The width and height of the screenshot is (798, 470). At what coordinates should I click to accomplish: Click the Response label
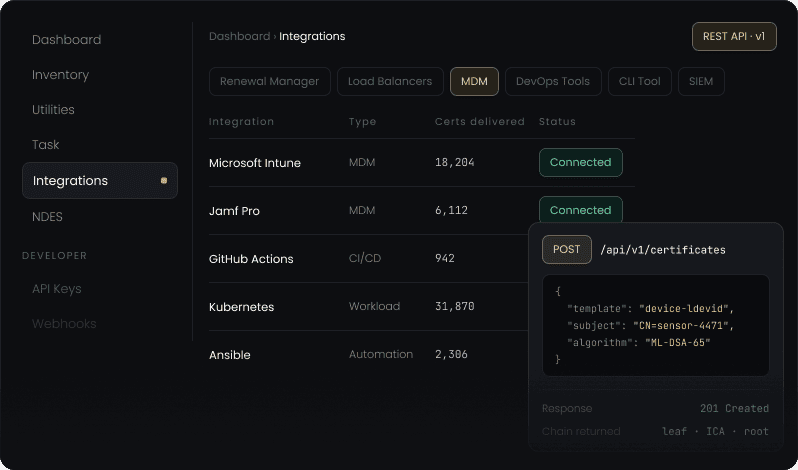[x=566, y=408]
